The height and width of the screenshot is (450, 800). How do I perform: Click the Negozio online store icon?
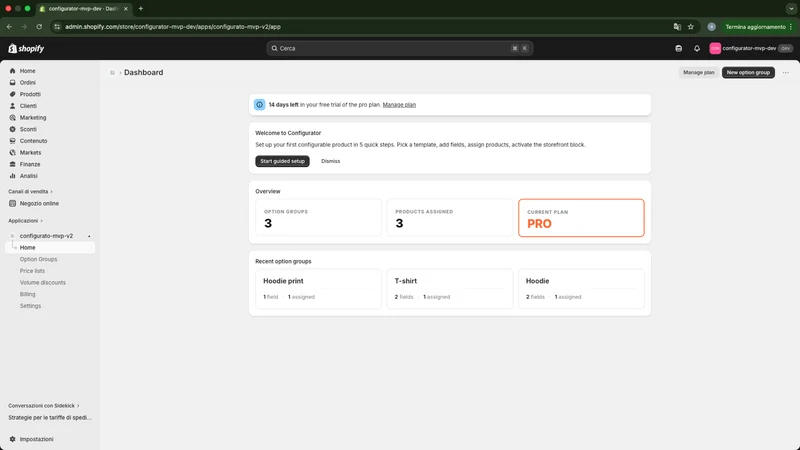13,204
